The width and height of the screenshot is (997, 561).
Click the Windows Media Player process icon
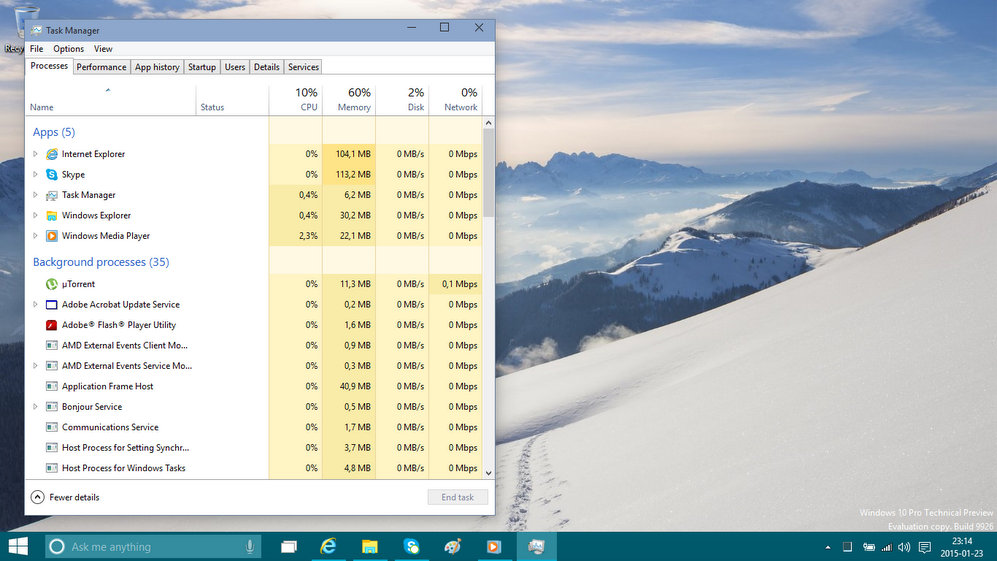click(x=52, y=236)
